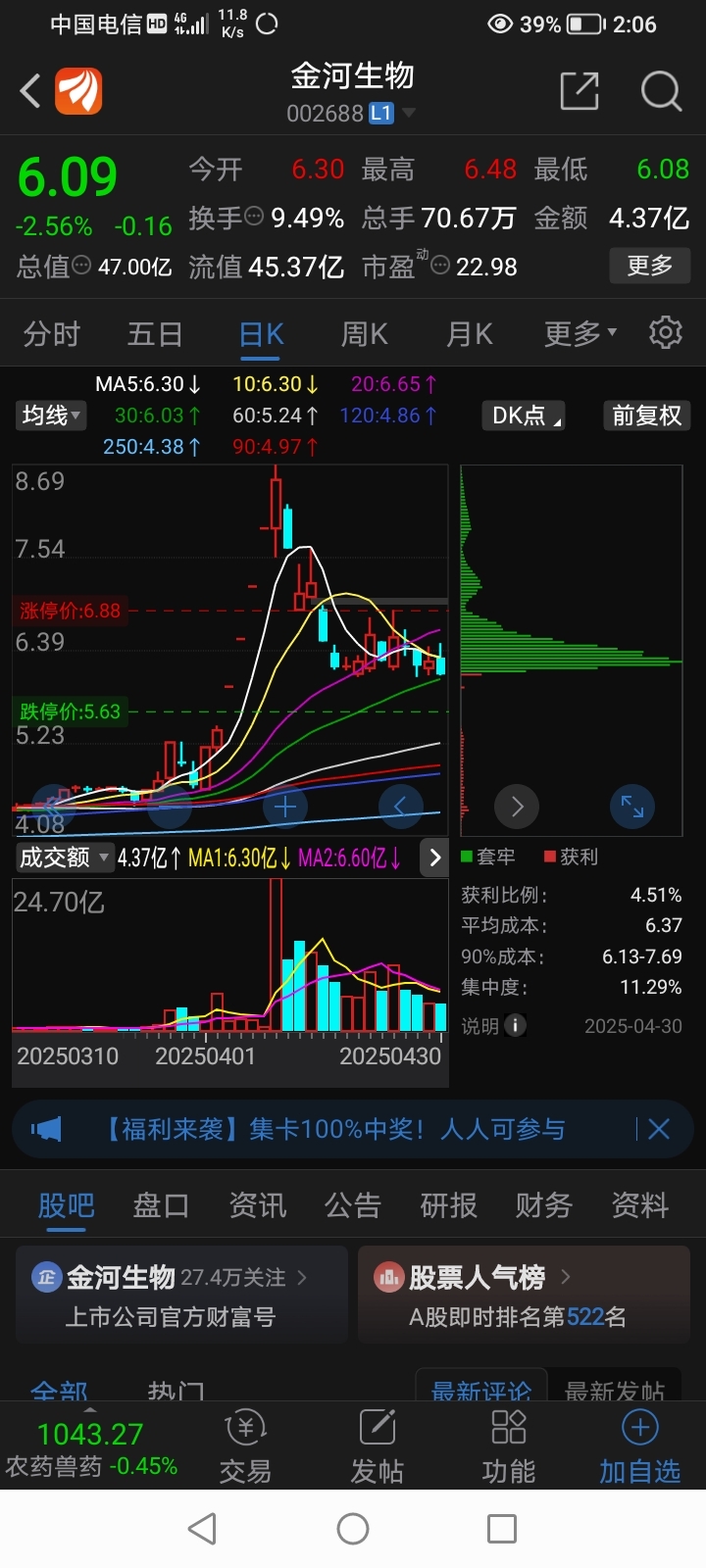Tap 农药兽药 sector index 1043.27

(91, 1448)
